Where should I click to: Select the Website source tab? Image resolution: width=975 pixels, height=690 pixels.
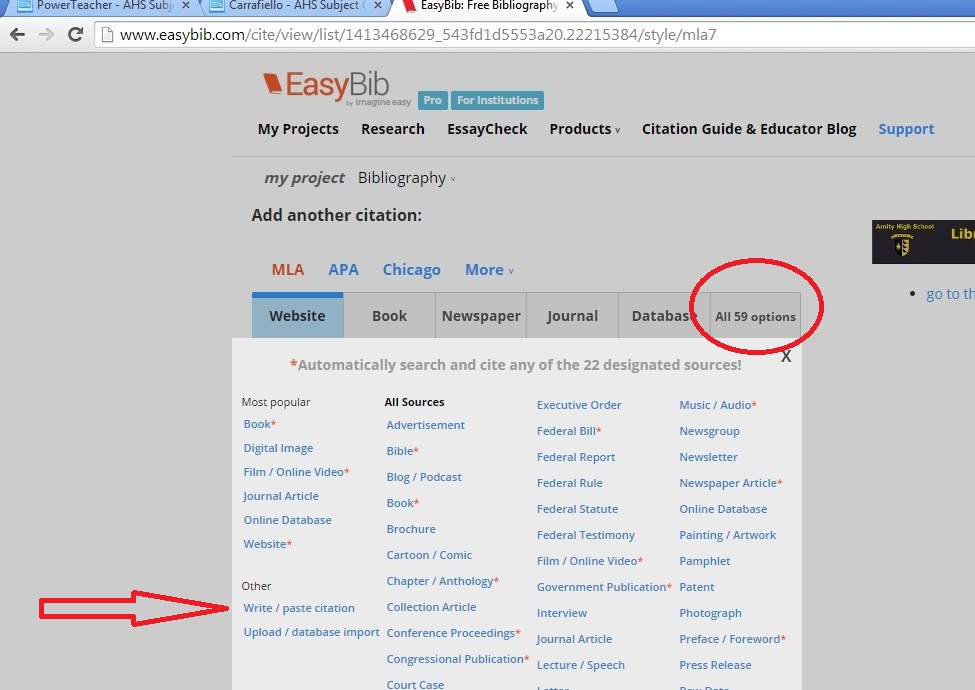coord(297,316)
